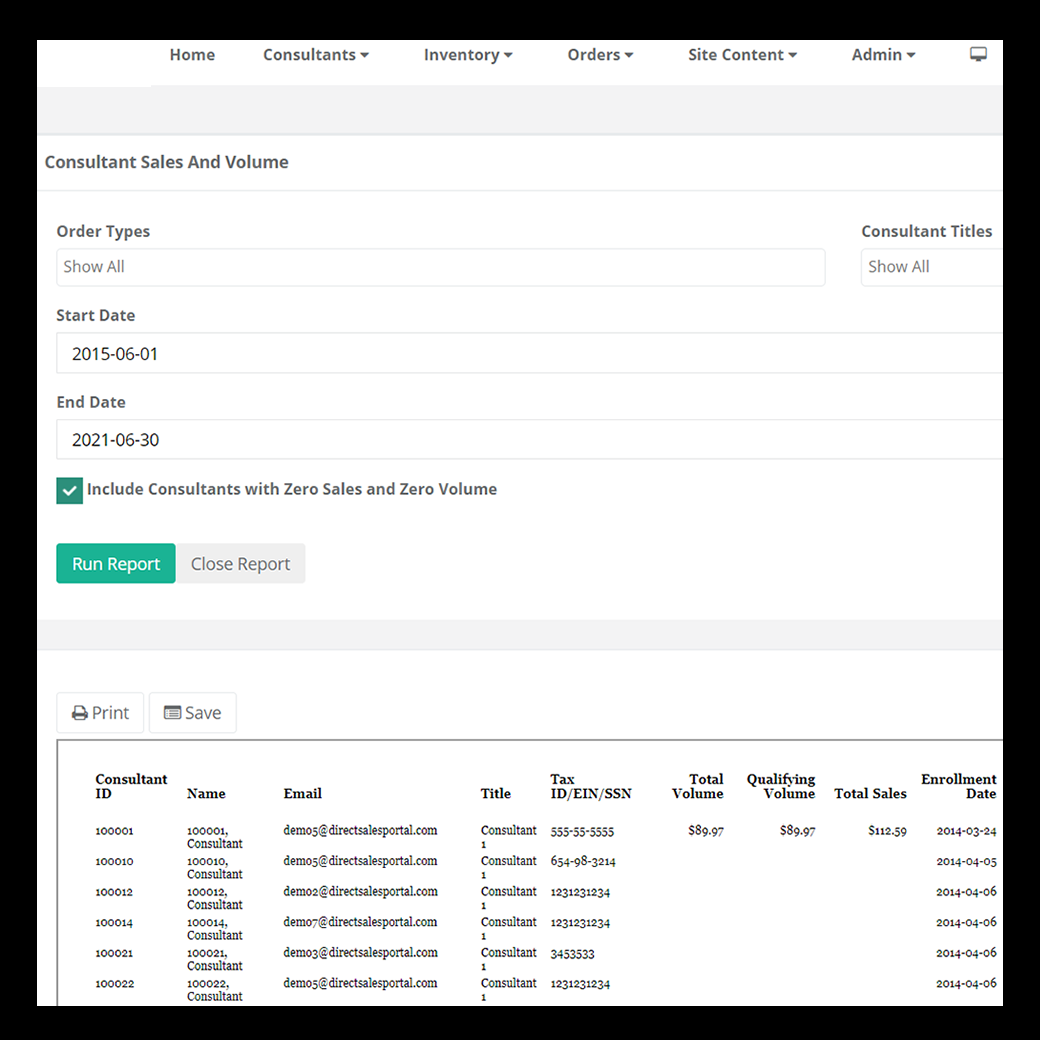1040x1040 pixels.
Task: Open the Order Types Show All dropdown
Action: pos(440,267)
